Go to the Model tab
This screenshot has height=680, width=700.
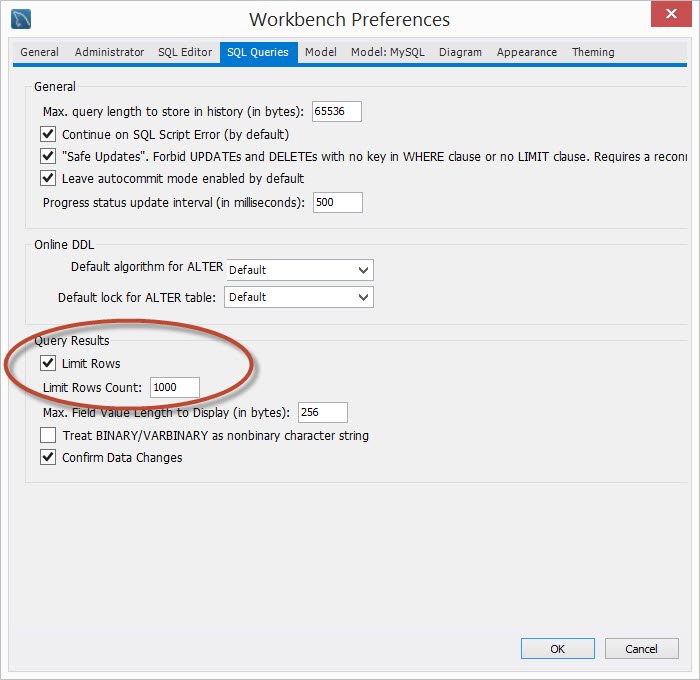tap(321, 52)
